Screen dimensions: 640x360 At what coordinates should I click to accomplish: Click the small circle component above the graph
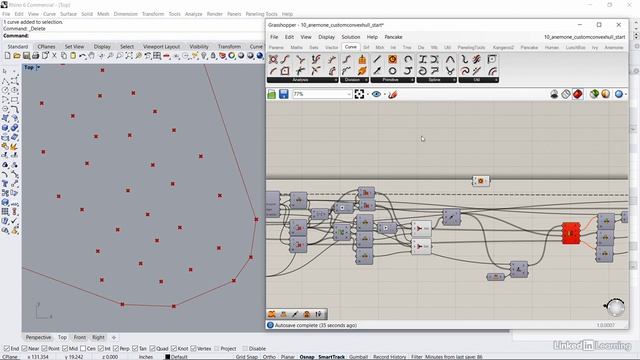click(x=481, y=181)
